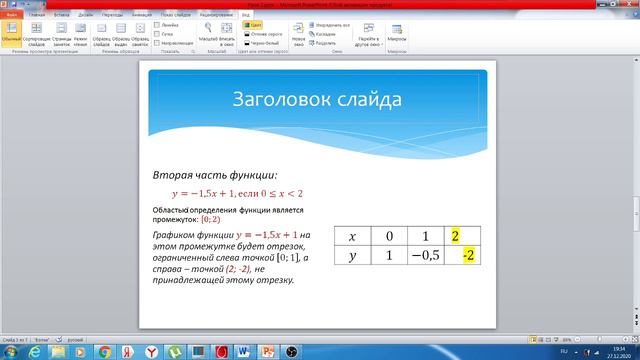The image size is (640, 360).
Task: Click the slide title Заголовок слайда
Action: (317, 99)
